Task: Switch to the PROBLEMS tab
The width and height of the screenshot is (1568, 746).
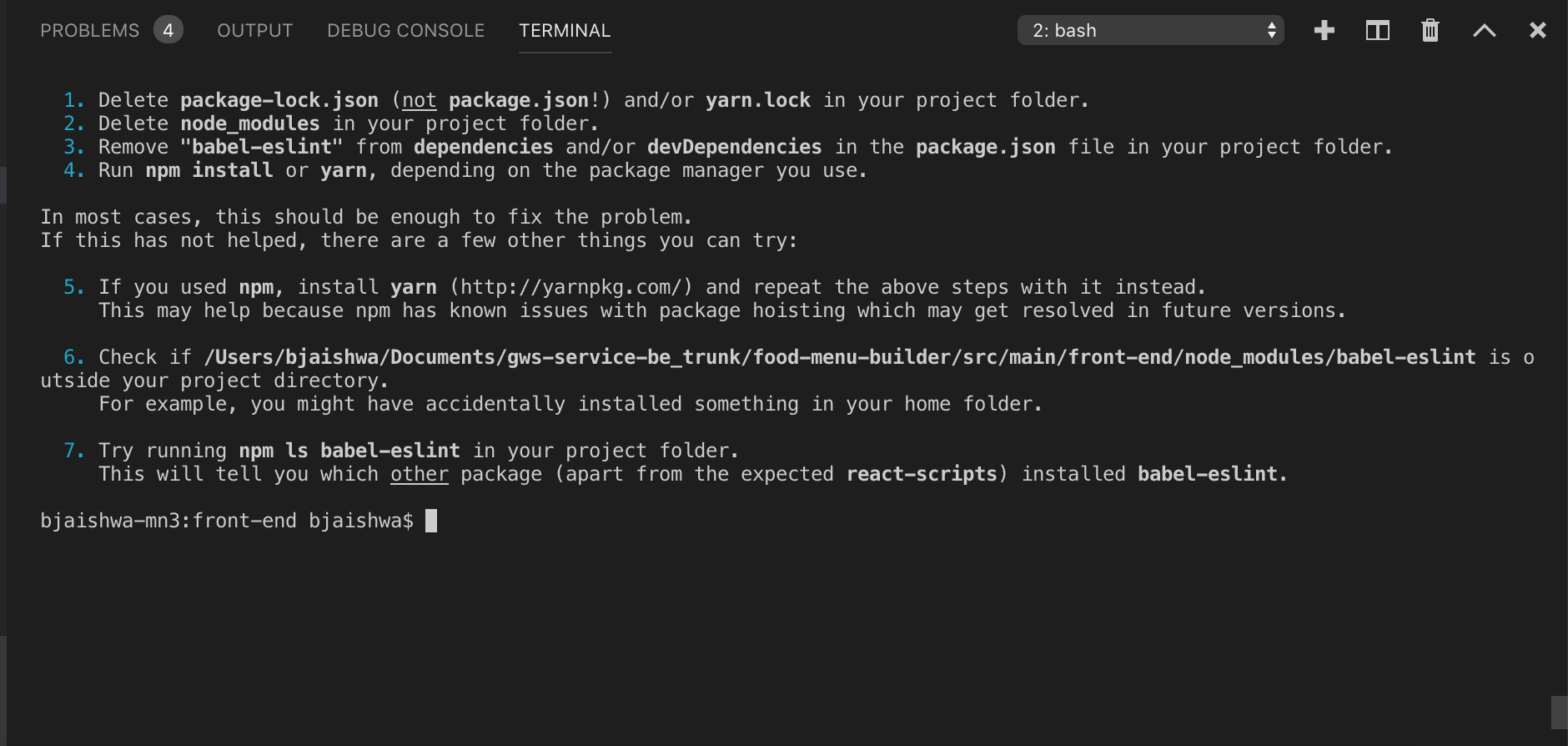Action: (89, 30)
